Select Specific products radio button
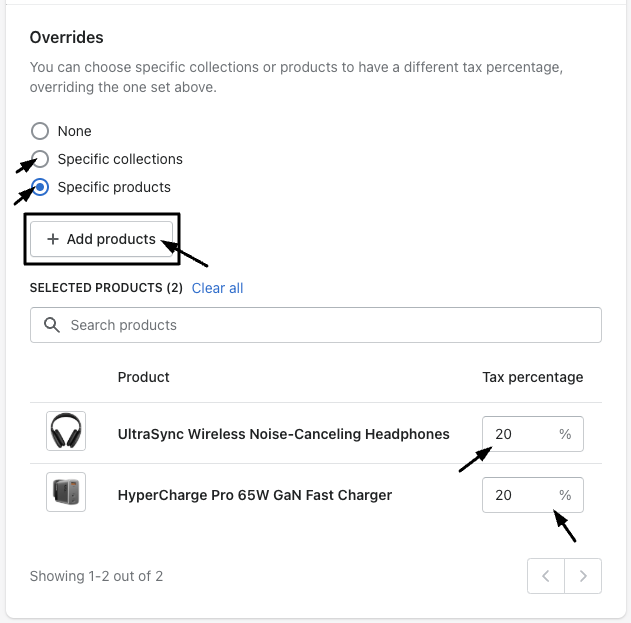The width and height of the screenshot is (631, 623). 40,187
